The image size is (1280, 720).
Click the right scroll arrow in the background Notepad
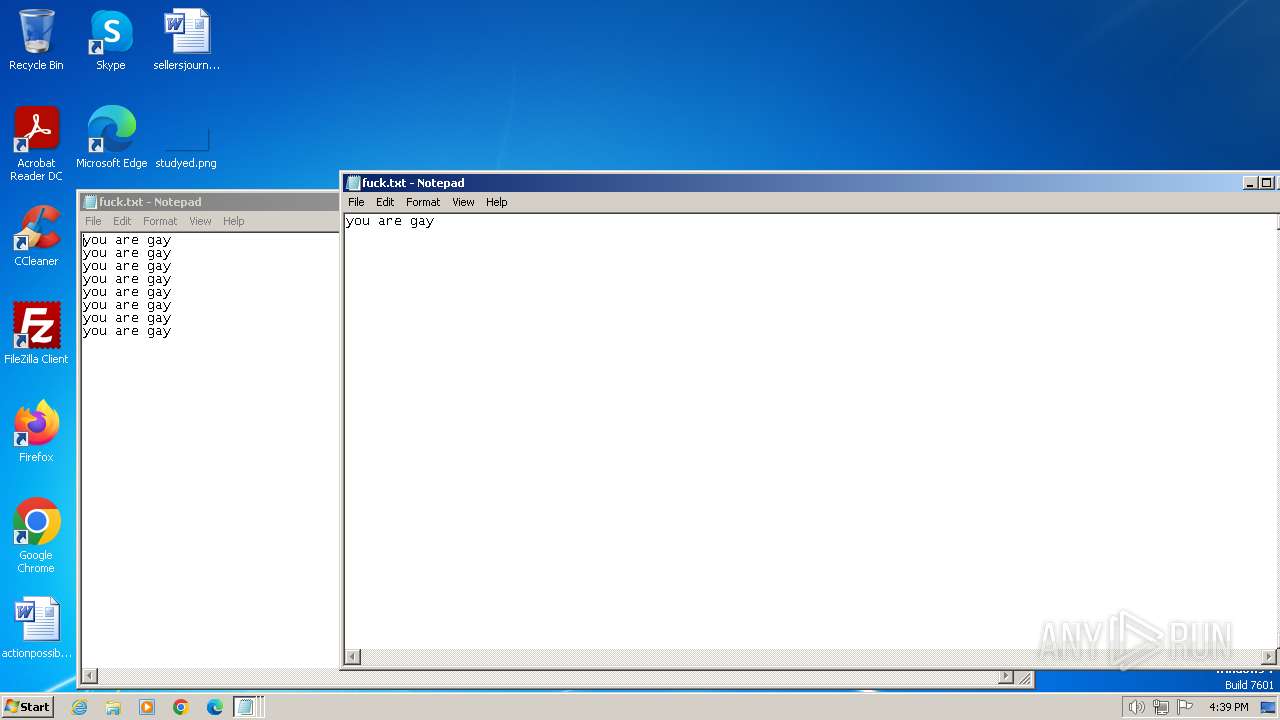(1006, 677)
